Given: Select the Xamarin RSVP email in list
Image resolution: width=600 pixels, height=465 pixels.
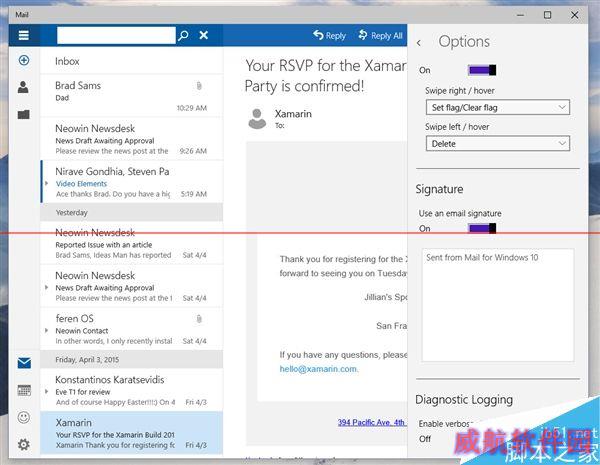Looking at the screenshot, I should click(x=132, y=433).
